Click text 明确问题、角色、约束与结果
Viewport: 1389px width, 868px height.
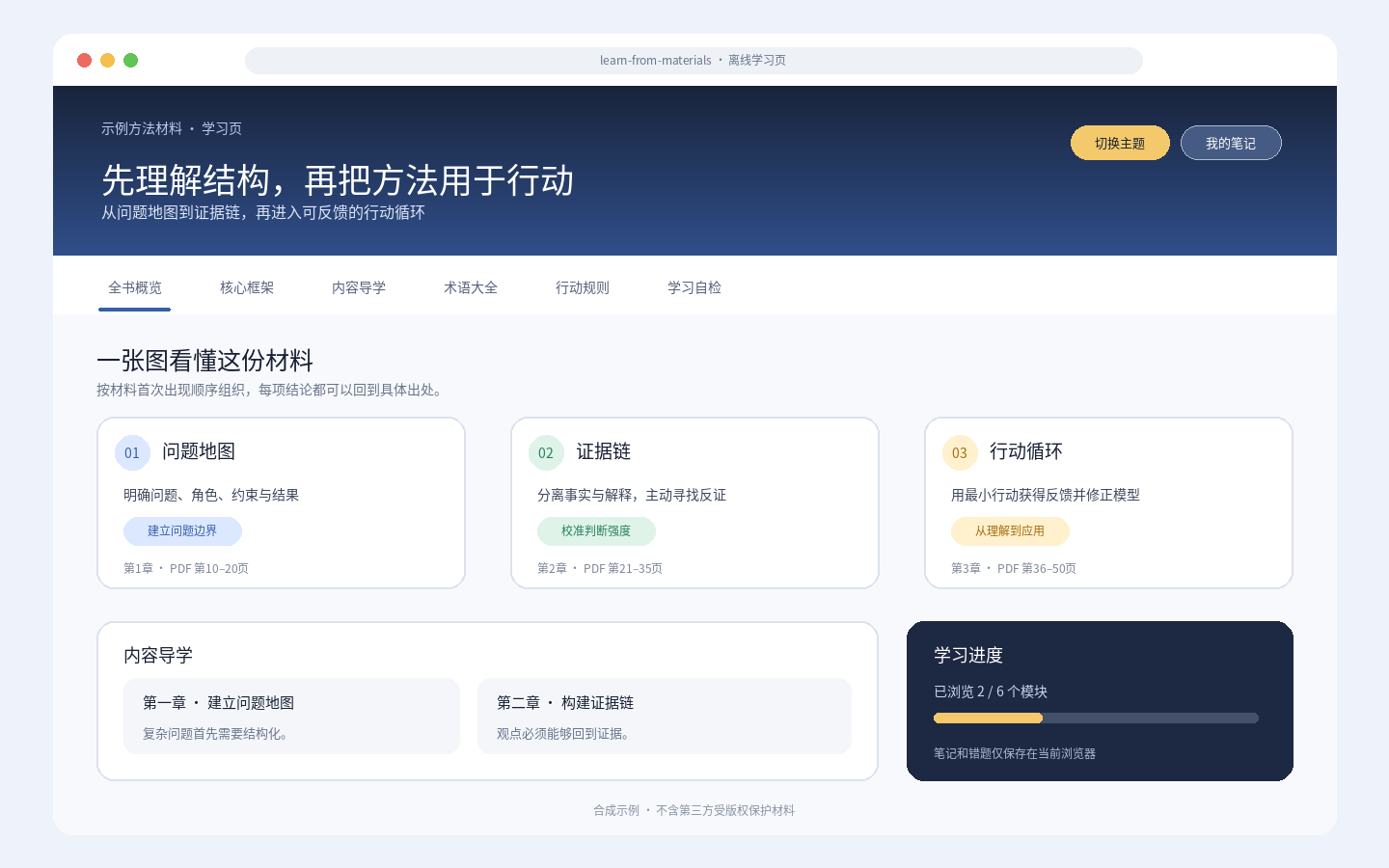click(211, 495)
